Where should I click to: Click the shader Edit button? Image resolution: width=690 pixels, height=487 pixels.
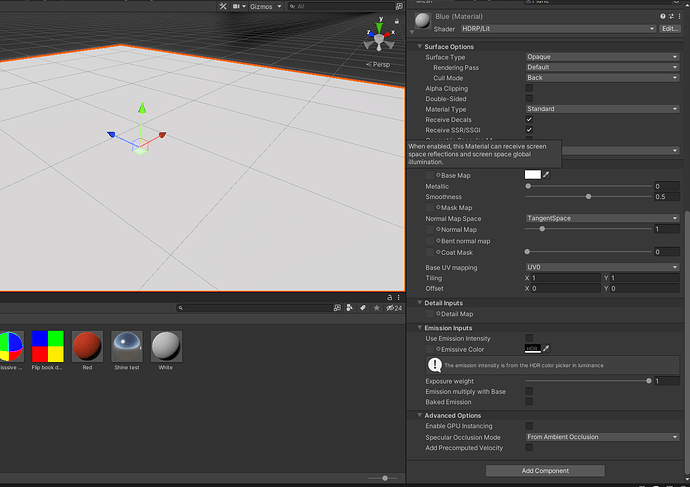pyautogui.click(x=669, y=29)
